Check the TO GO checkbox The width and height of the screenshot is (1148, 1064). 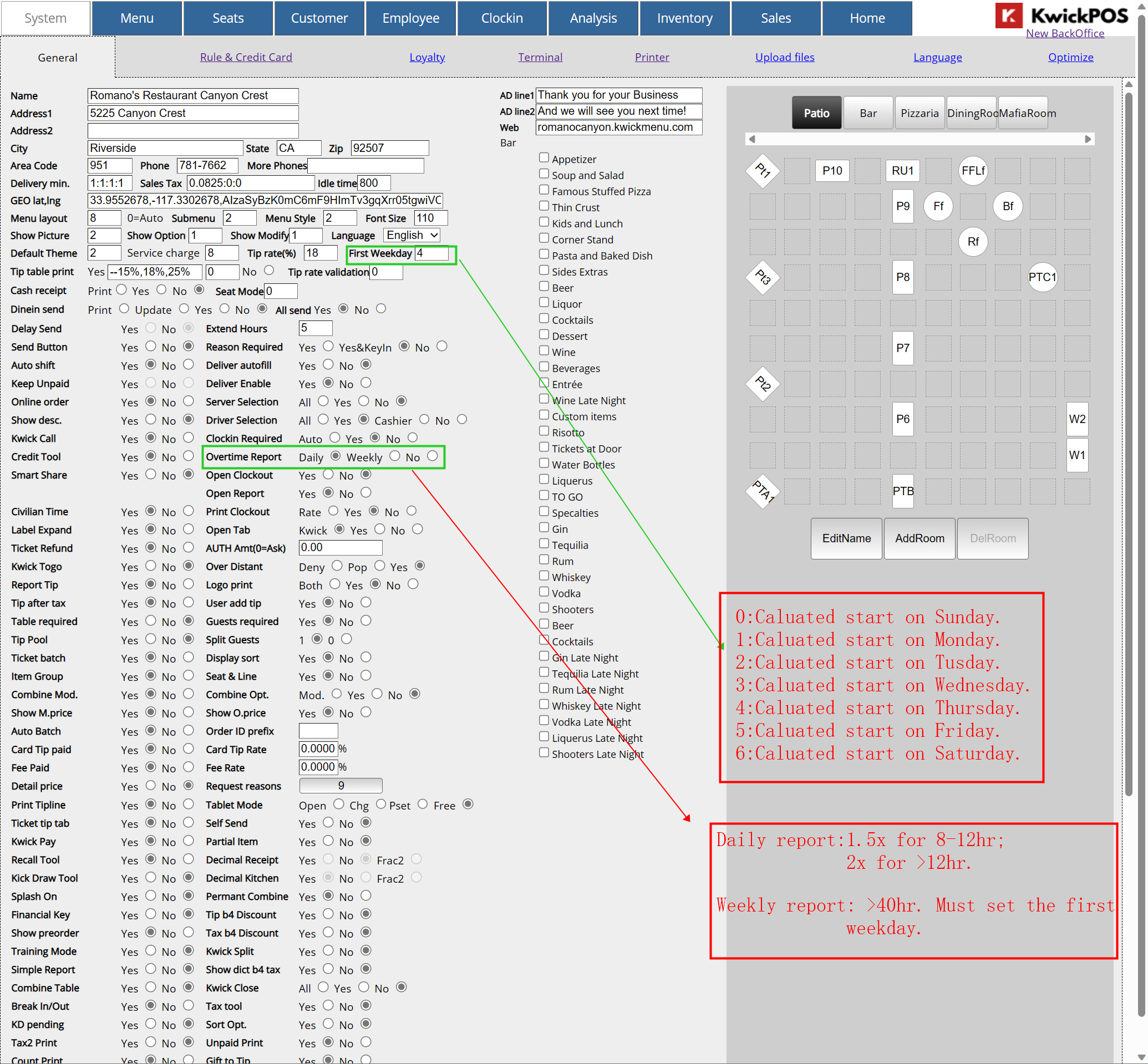543,495
